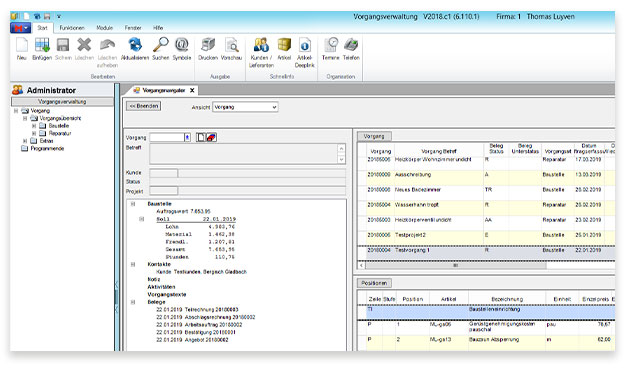This screenshot has height=374, width=625.
Task: Open the Symbole tool
Action: pyautogui.click(x=182, y=45)
